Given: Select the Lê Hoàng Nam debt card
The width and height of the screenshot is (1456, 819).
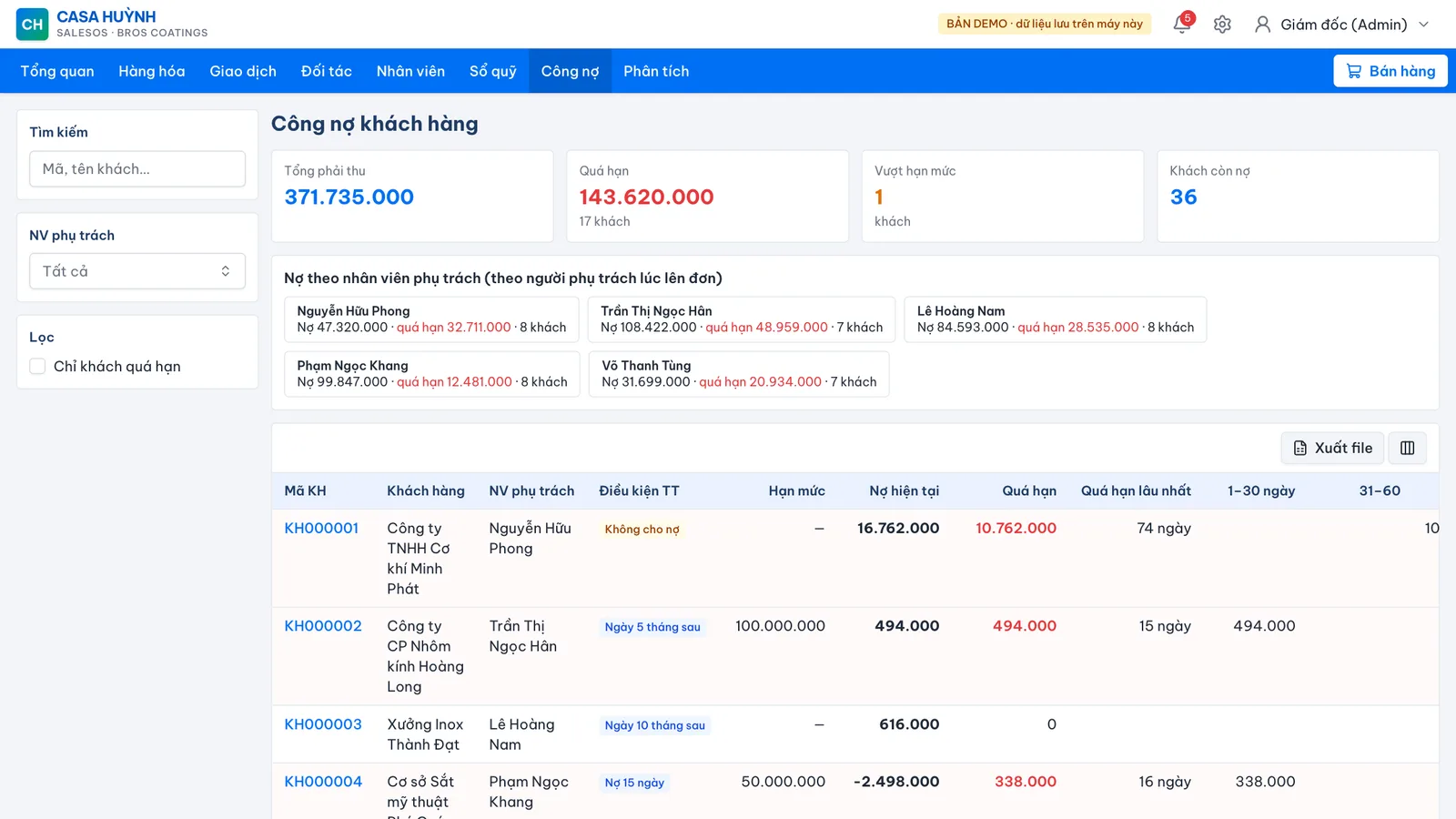Looking at the screenshot, I should tap(1056, 319).
